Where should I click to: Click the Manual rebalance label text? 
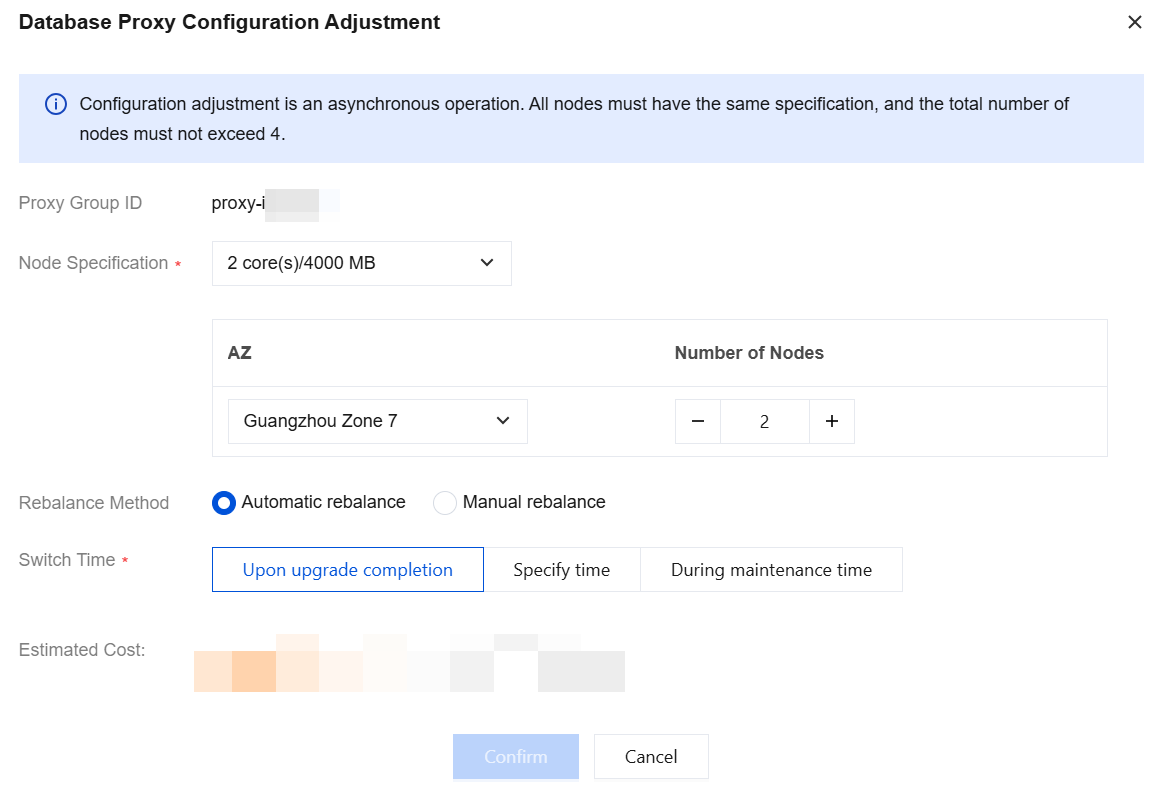coord(534,502)
